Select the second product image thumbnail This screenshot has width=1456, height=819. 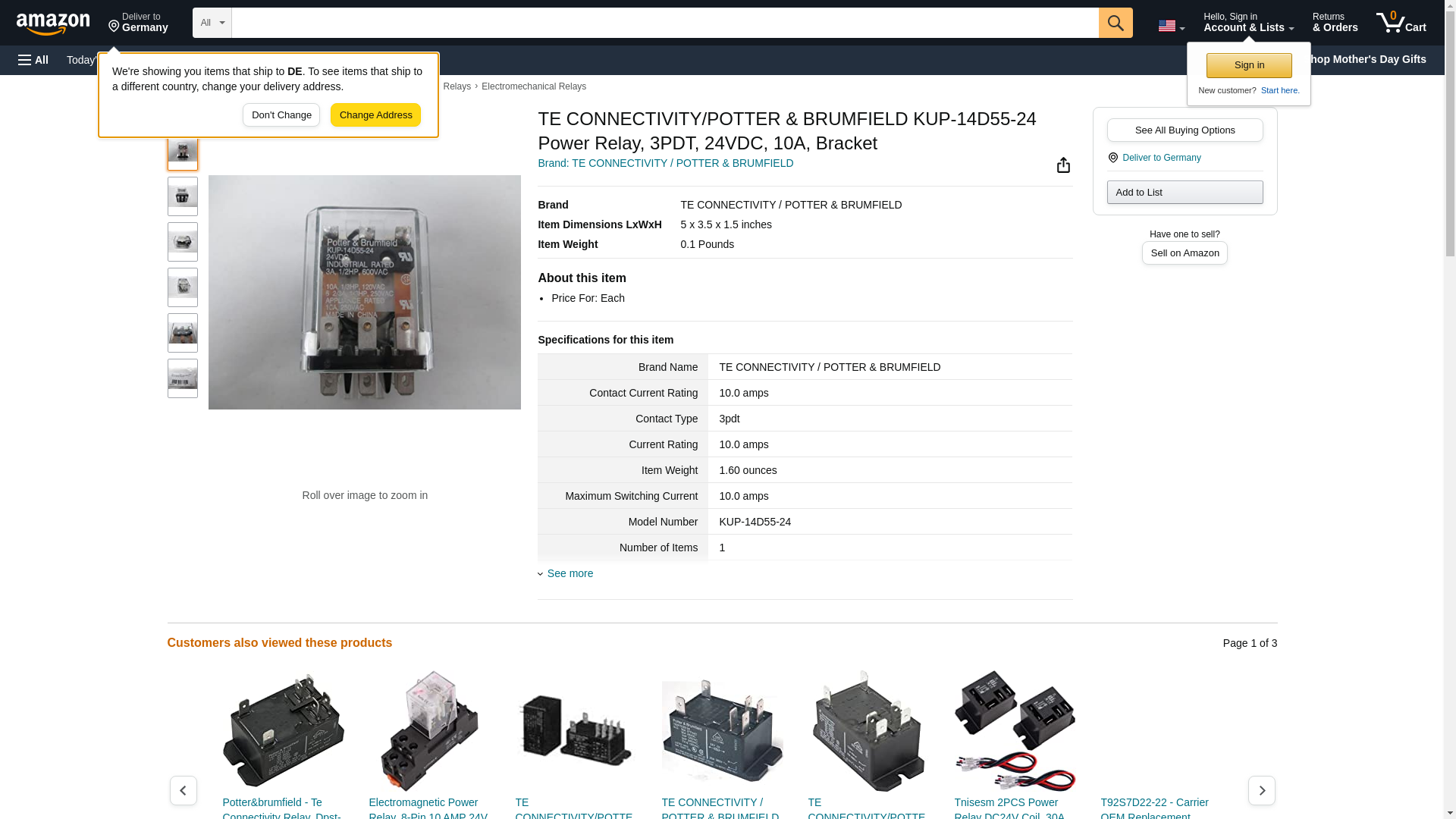click(183, 196)
